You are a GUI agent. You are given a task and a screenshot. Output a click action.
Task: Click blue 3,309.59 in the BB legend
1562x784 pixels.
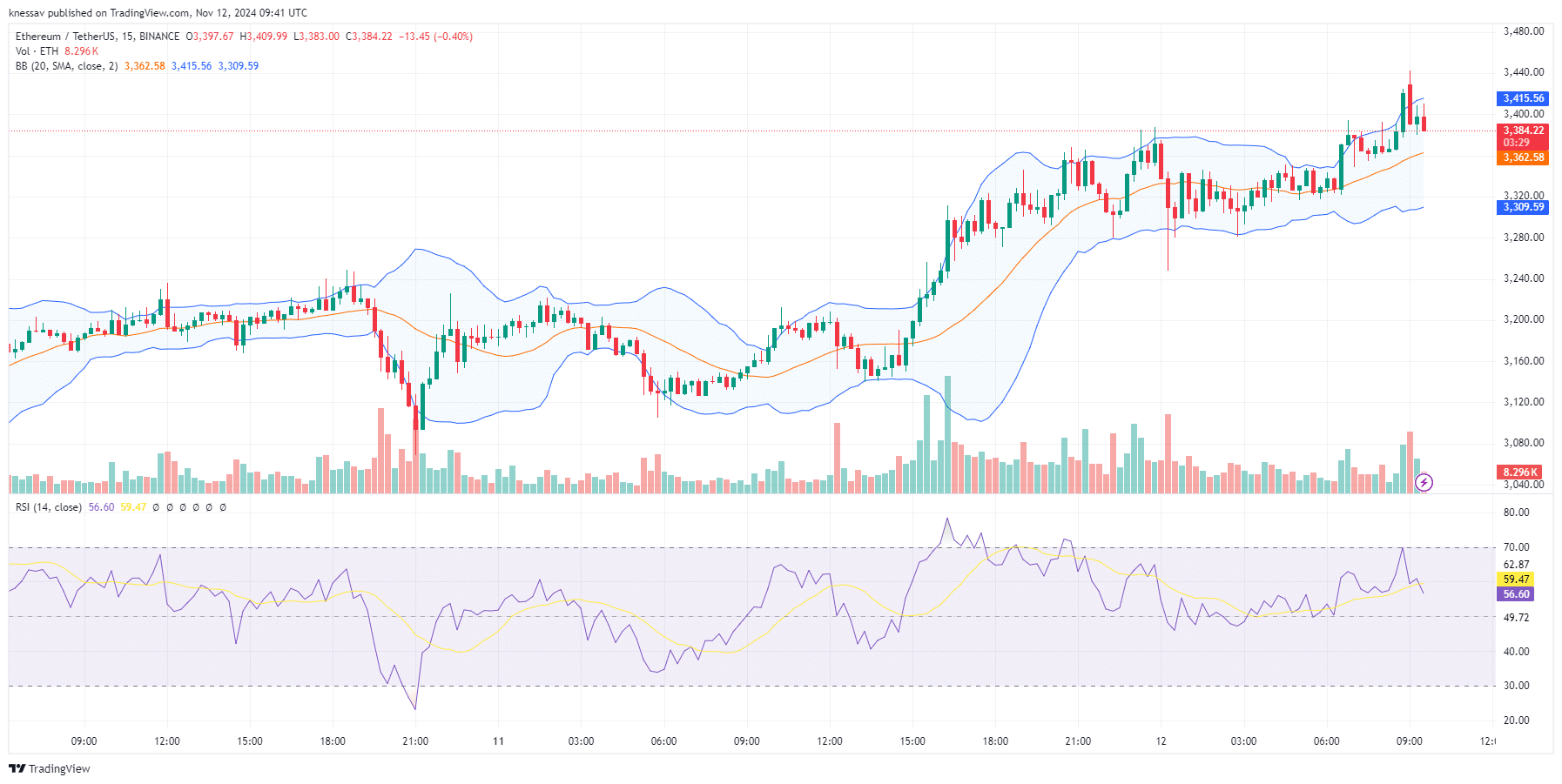[239, 66]
